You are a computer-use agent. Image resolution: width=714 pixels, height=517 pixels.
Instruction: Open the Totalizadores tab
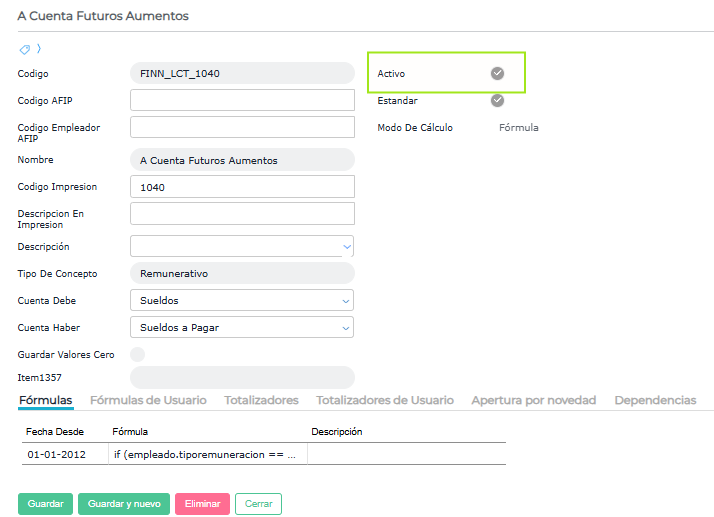pyautogui.click(x=261, y=400)
